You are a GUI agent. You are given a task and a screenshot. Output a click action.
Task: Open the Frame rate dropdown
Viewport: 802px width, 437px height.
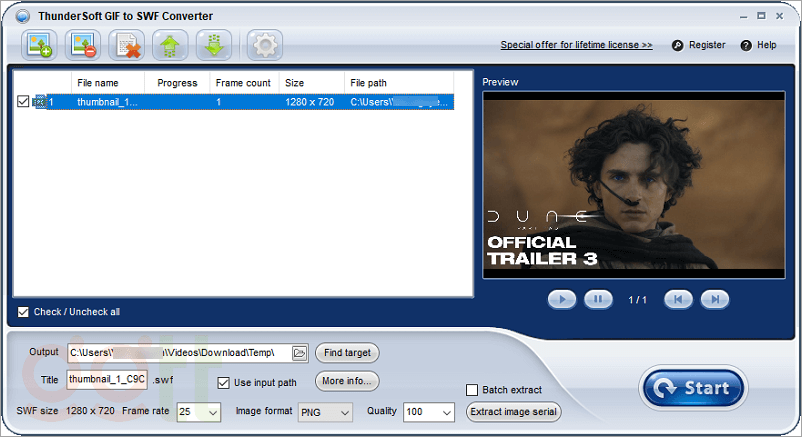click(212, 412)
